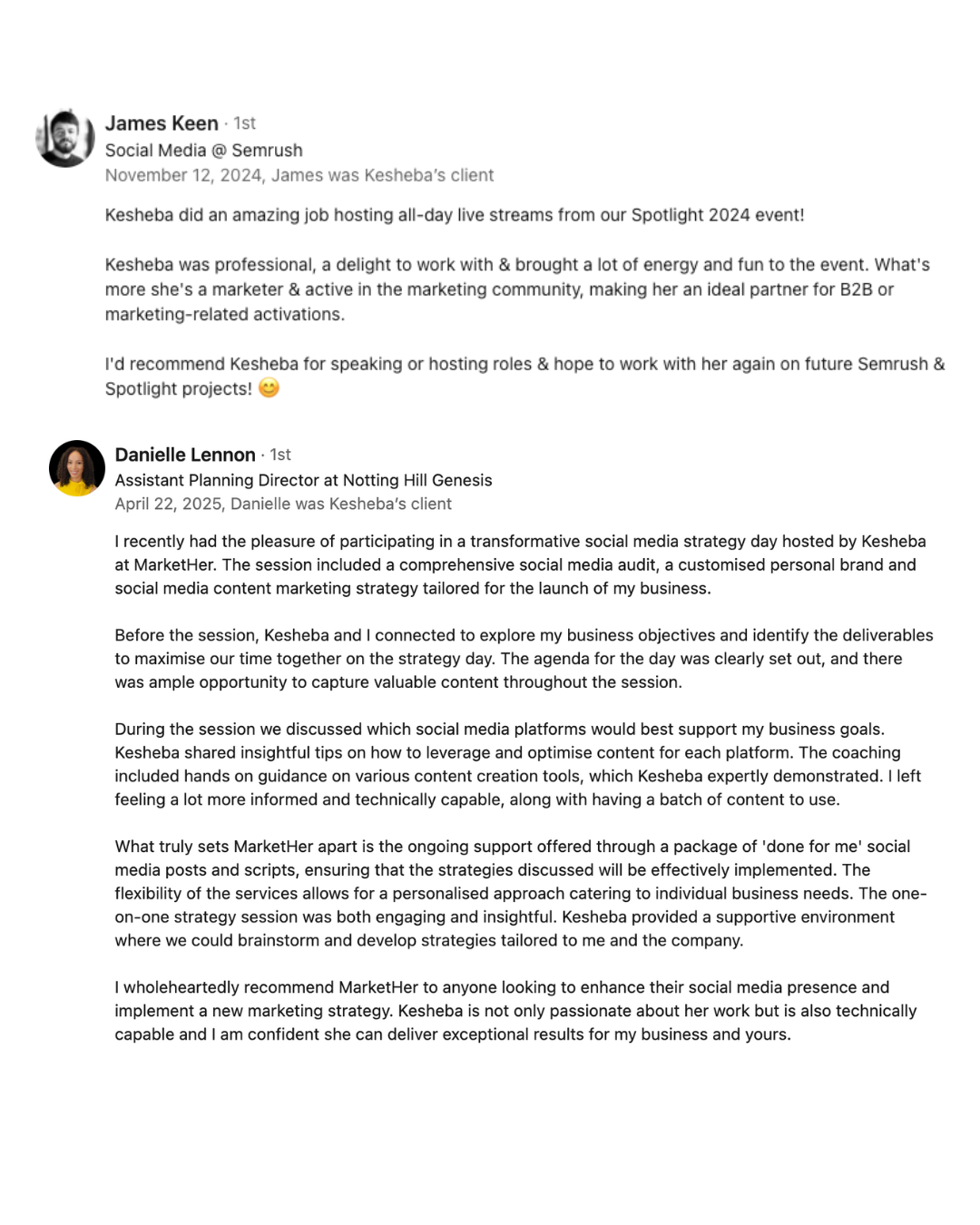This screenshot has width=980, height=1225.
Task: Click the smiling emoji after Spotlight projects
Action: (x=269, y=388)
